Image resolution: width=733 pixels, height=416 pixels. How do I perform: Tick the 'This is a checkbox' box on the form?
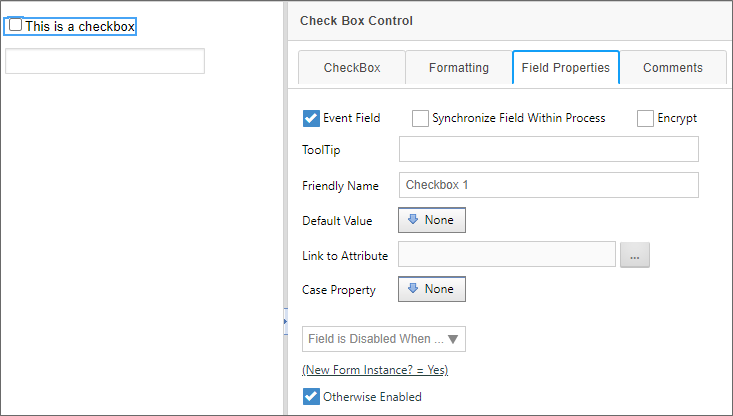tap(15, 26)
